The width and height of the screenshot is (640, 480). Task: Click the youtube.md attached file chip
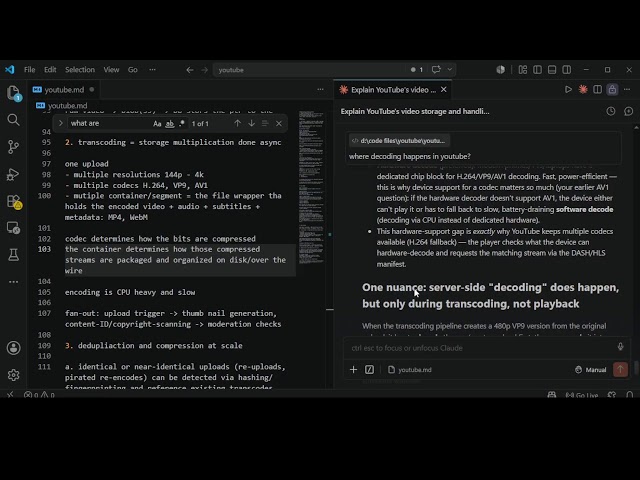pyautogui.click(x=409, y=370)
